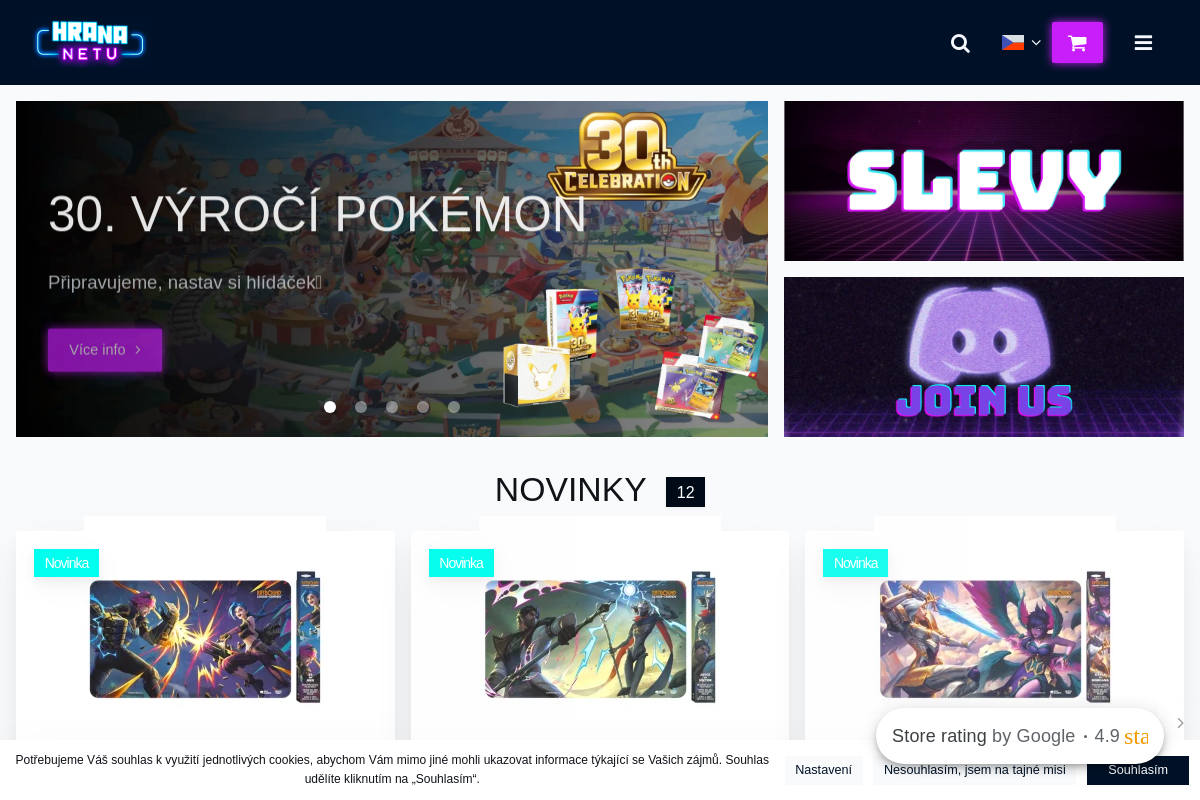Open the third playmat product with winged characters
This screenshot has width=1200, height=800.
coord(995,638)
